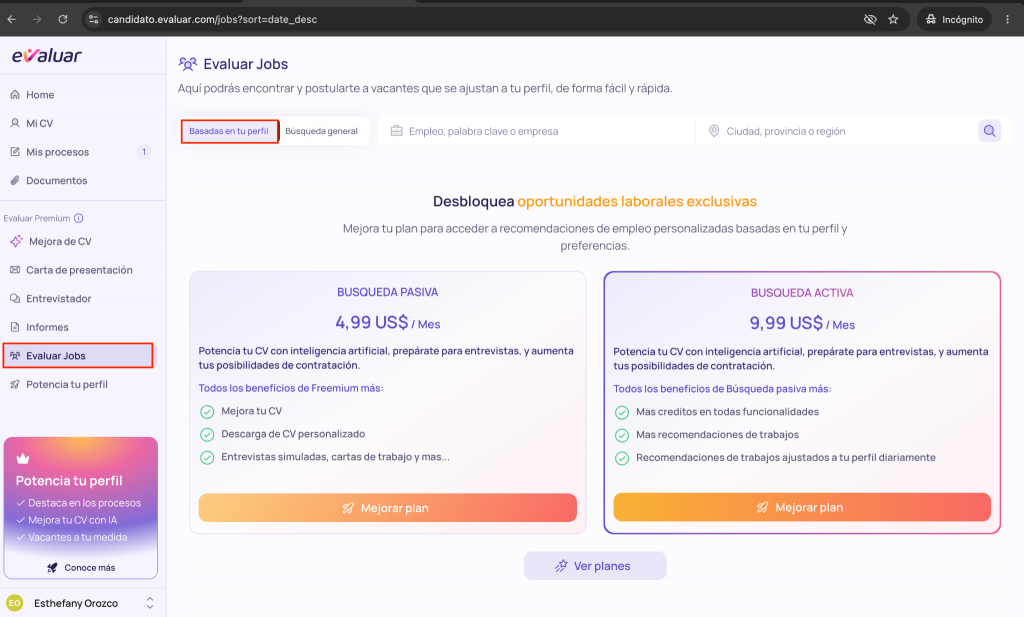Click the location pin icon
This screenshot has width=1024, height=617.
pyautogui.click(x=714, y=131)
